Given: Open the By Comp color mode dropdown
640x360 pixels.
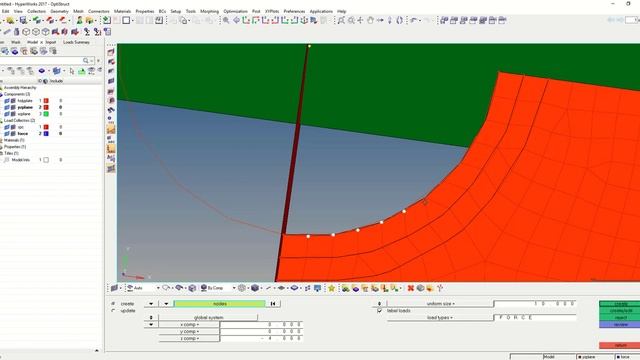Looking at the screenshot, I should tap(234, 288).
